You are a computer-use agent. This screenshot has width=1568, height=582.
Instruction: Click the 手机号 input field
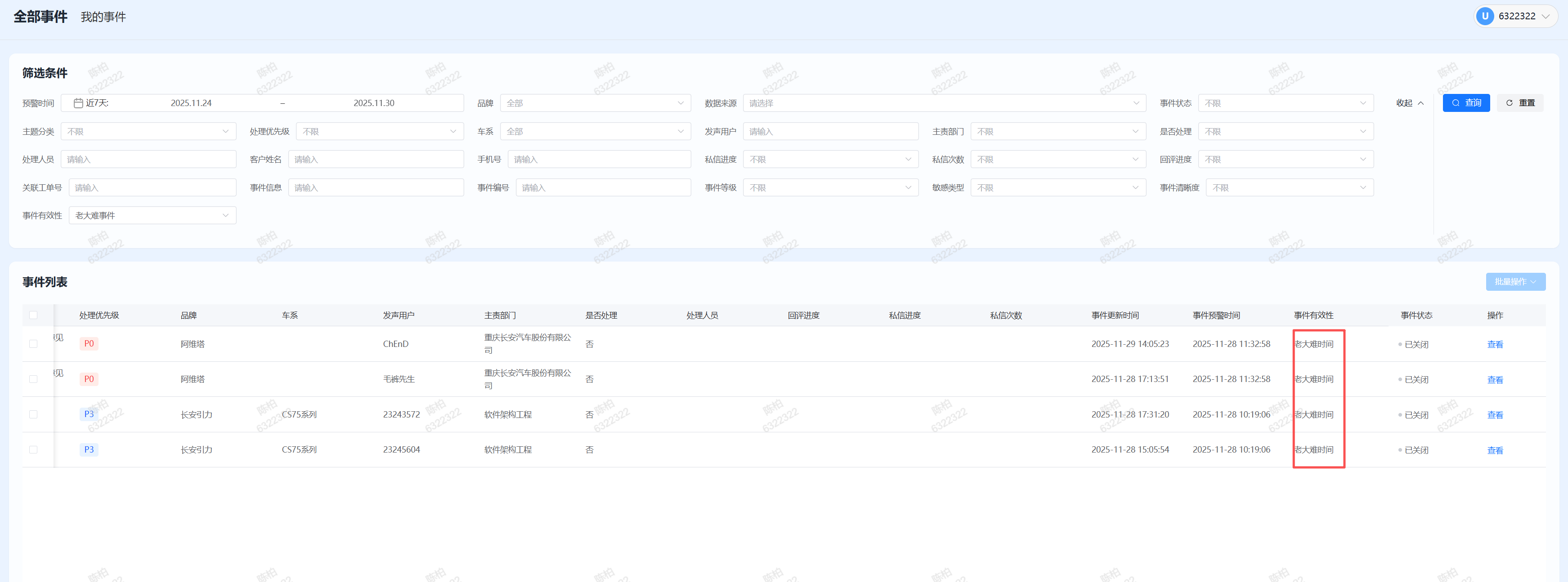599,160
